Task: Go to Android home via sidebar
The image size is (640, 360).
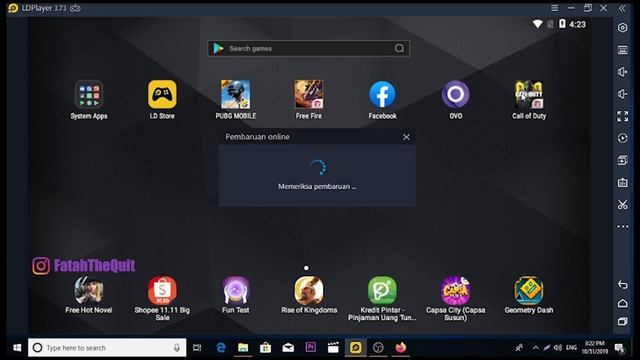Action: coord(622,303)
